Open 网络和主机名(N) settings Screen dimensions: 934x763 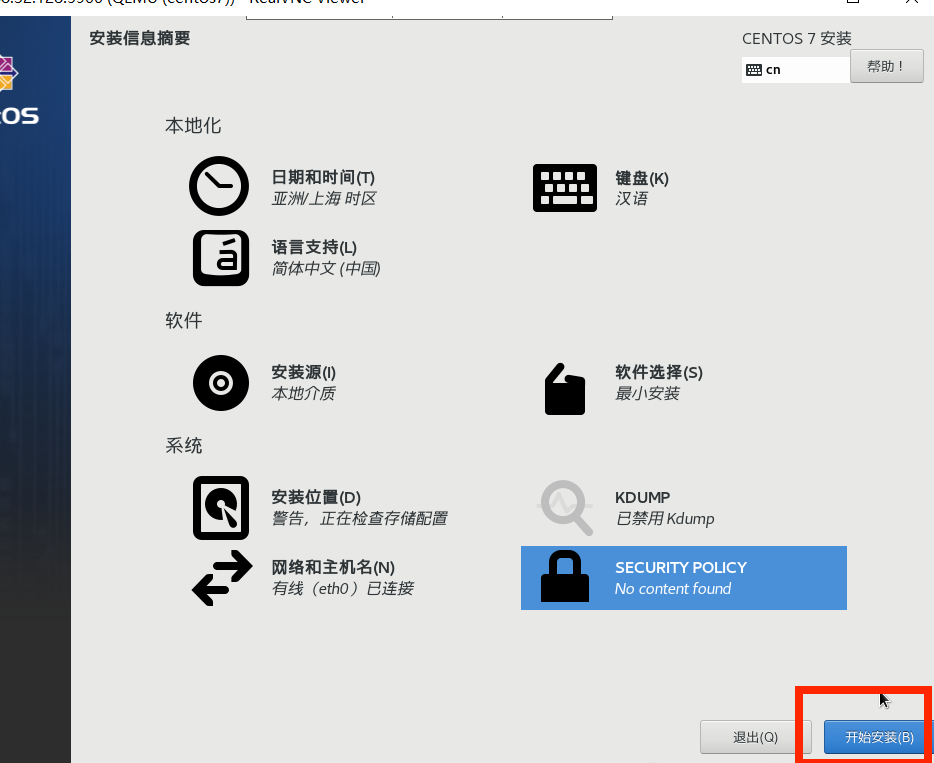(333, 567)
